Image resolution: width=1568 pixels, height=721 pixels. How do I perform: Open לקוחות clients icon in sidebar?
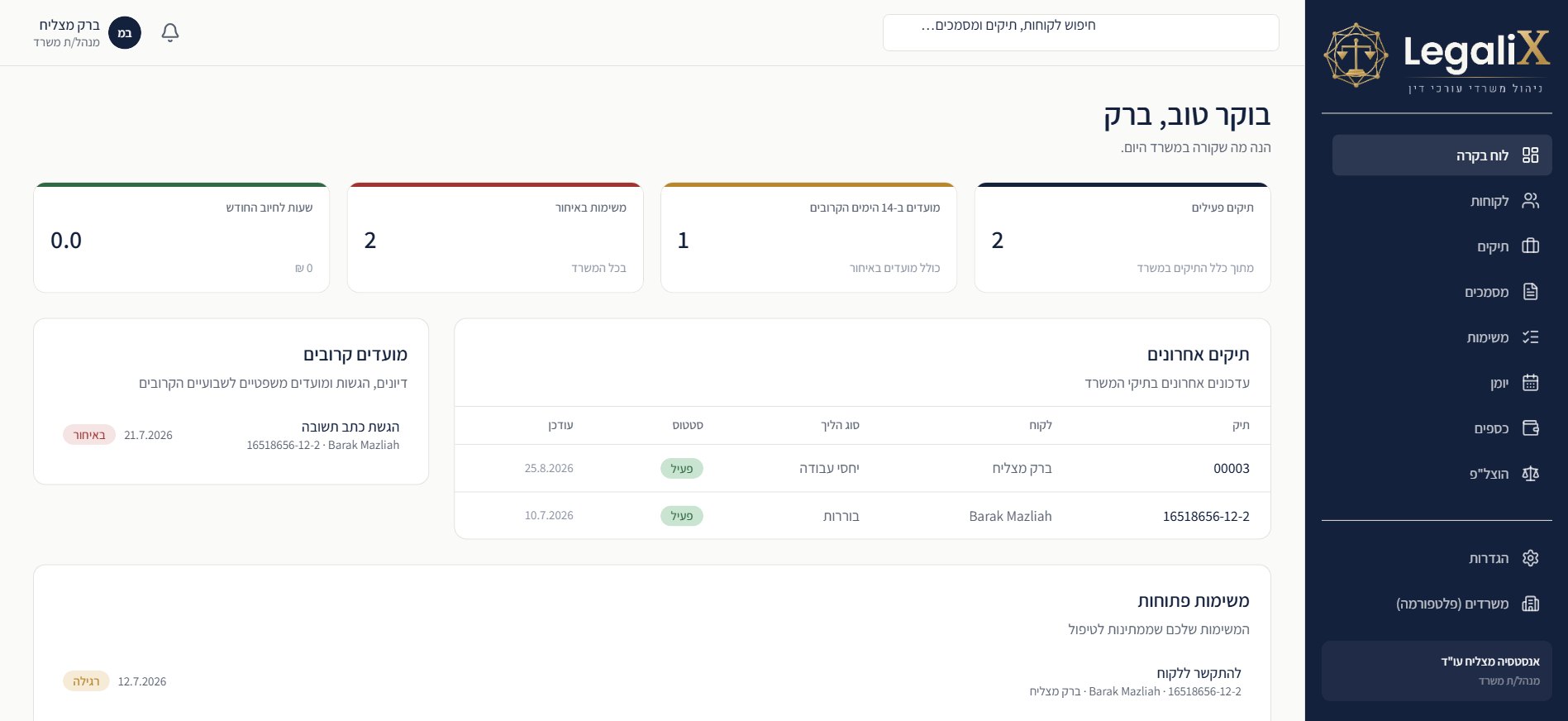(1530, 201)
